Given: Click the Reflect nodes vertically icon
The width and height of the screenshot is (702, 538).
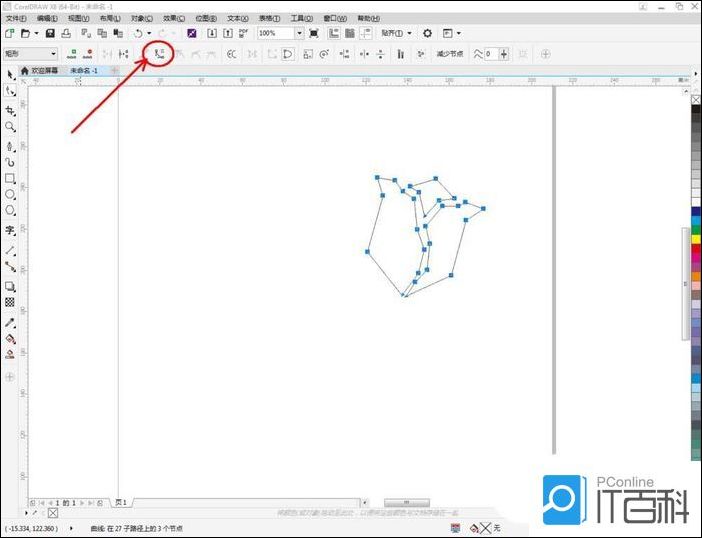Looking at the screenshot, I should [381, 54].
